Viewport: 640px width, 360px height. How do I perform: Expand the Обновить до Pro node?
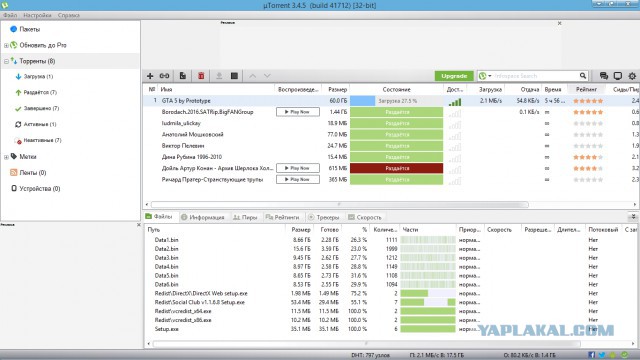pyautogui.click(x=6, y=46)
